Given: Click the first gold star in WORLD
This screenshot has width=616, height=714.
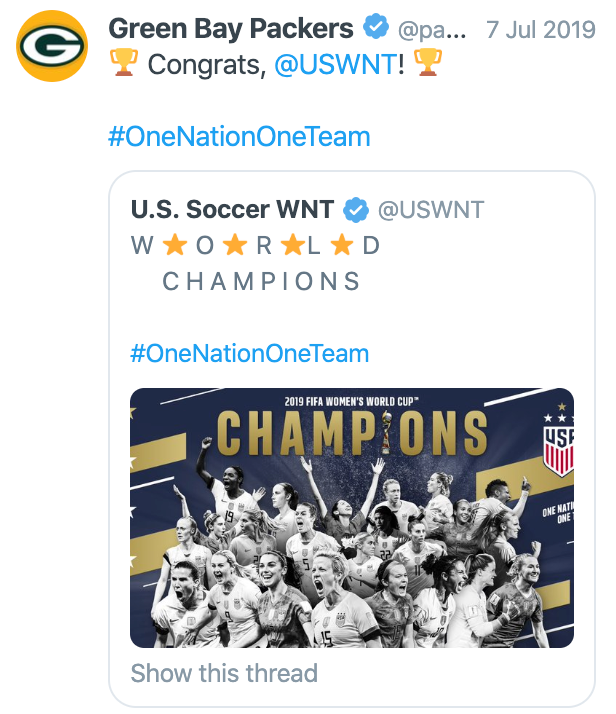Looking at the screenshot, I should (175, 245).
